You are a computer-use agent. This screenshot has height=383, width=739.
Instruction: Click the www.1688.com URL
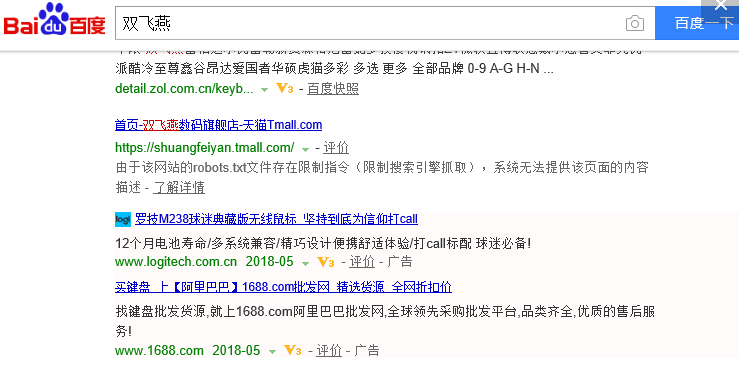point(159,350)
